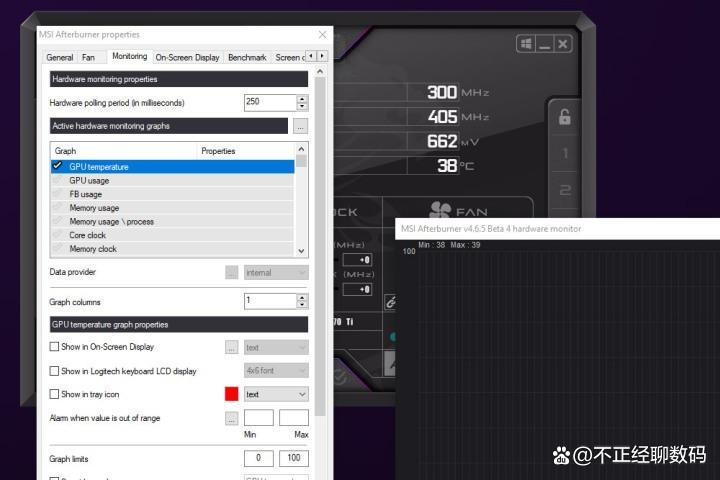Image resolution: width=720 pixels, height=480 pixels.
Task: Open active hardware monitoring graphs ellipsis button
Action: coord(300,126)
